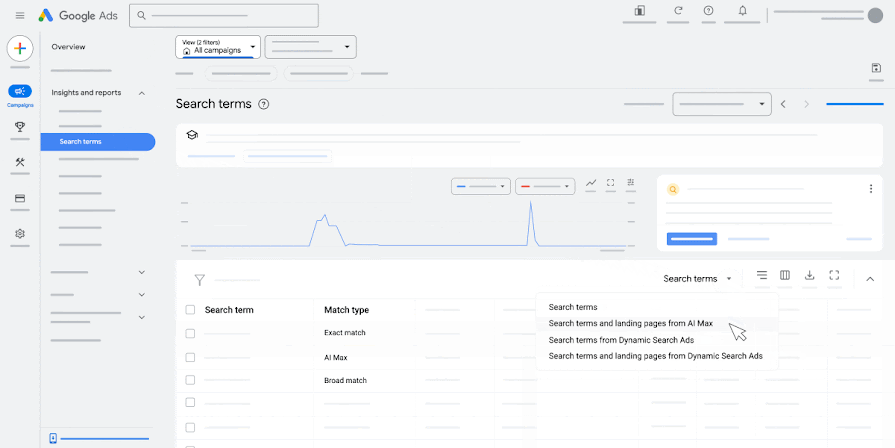The width and height of the screenshot is (895, 448).
Task: Click the refresh icon in header
Action: (x=678, y=10)
